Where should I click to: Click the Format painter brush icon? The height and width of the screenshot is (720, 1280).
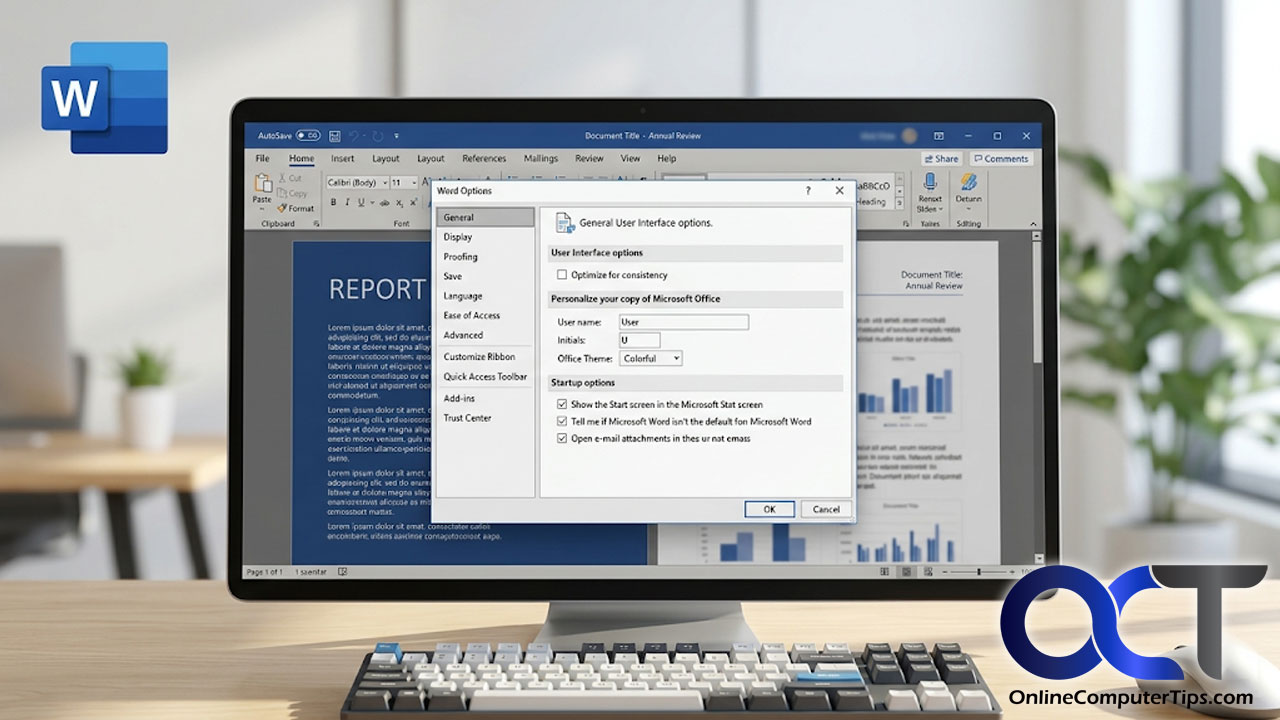click(282, 208)
